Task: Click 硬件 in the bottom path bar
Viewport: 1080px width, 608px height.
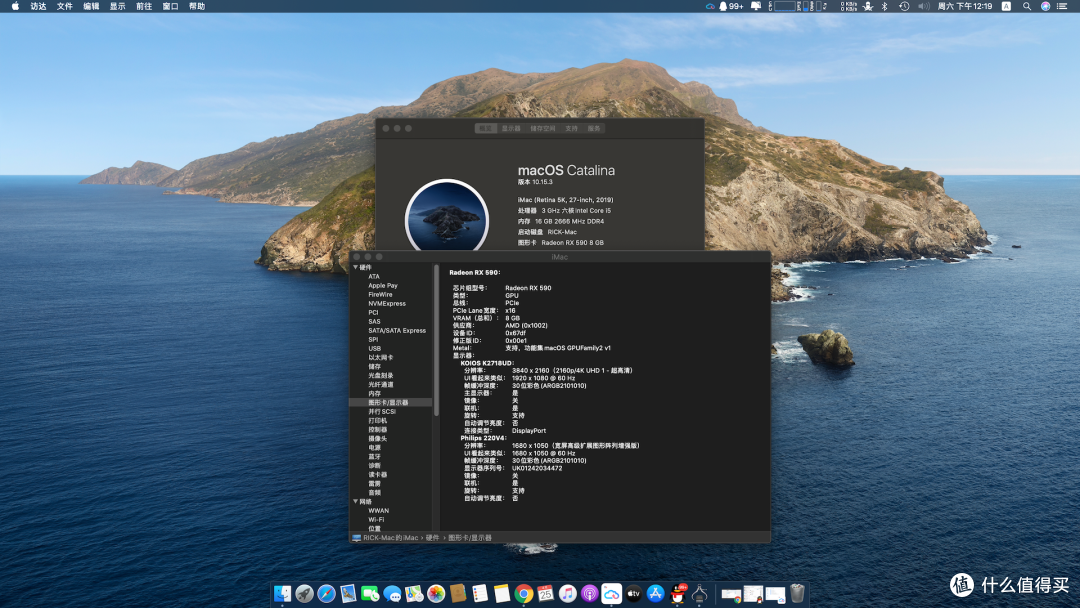Action: pos(432,538)
